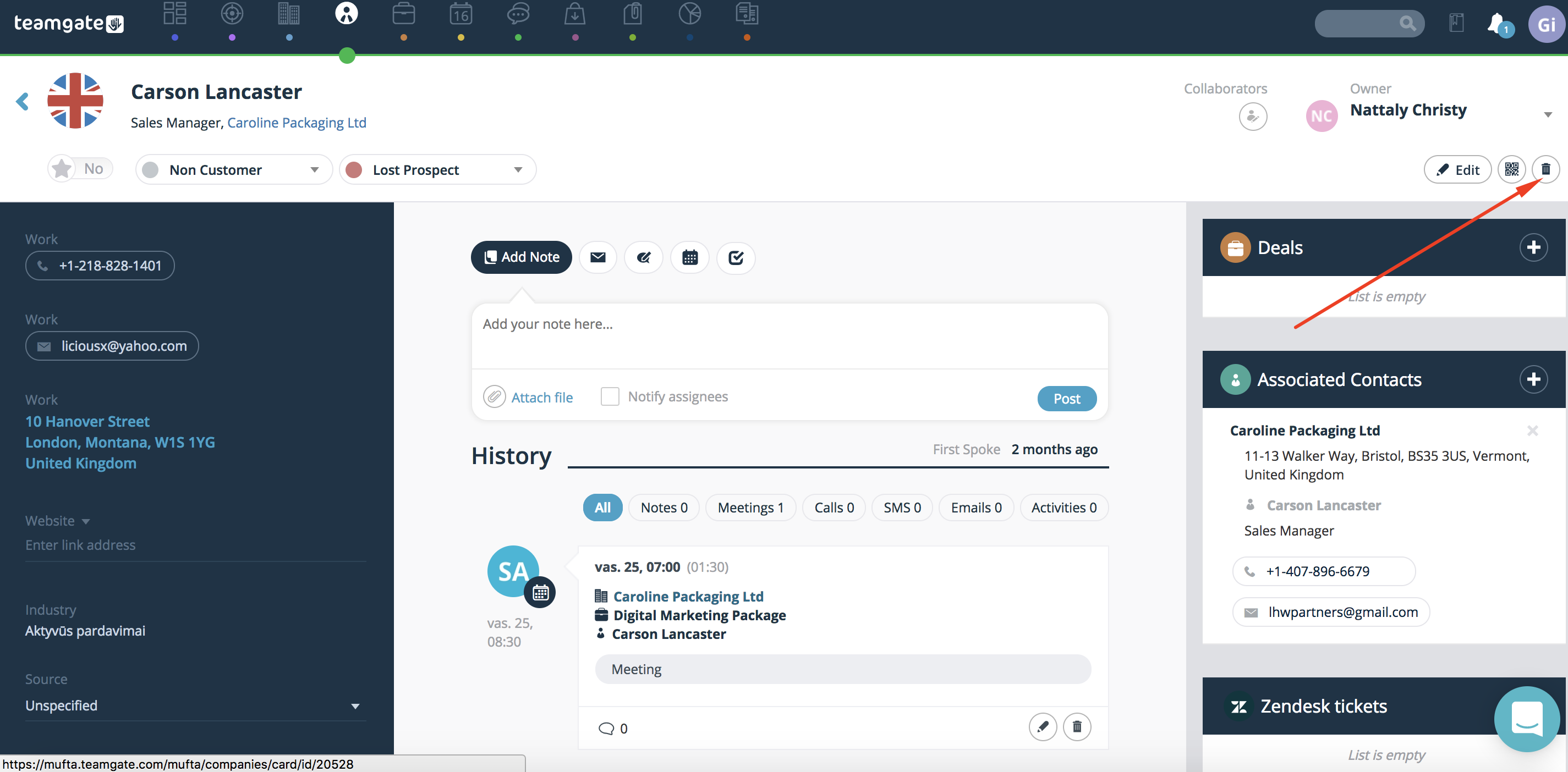Viewport: 1568px width, 772px height.
Task: Select the All history filter
Action: click(x=602, y=508)
